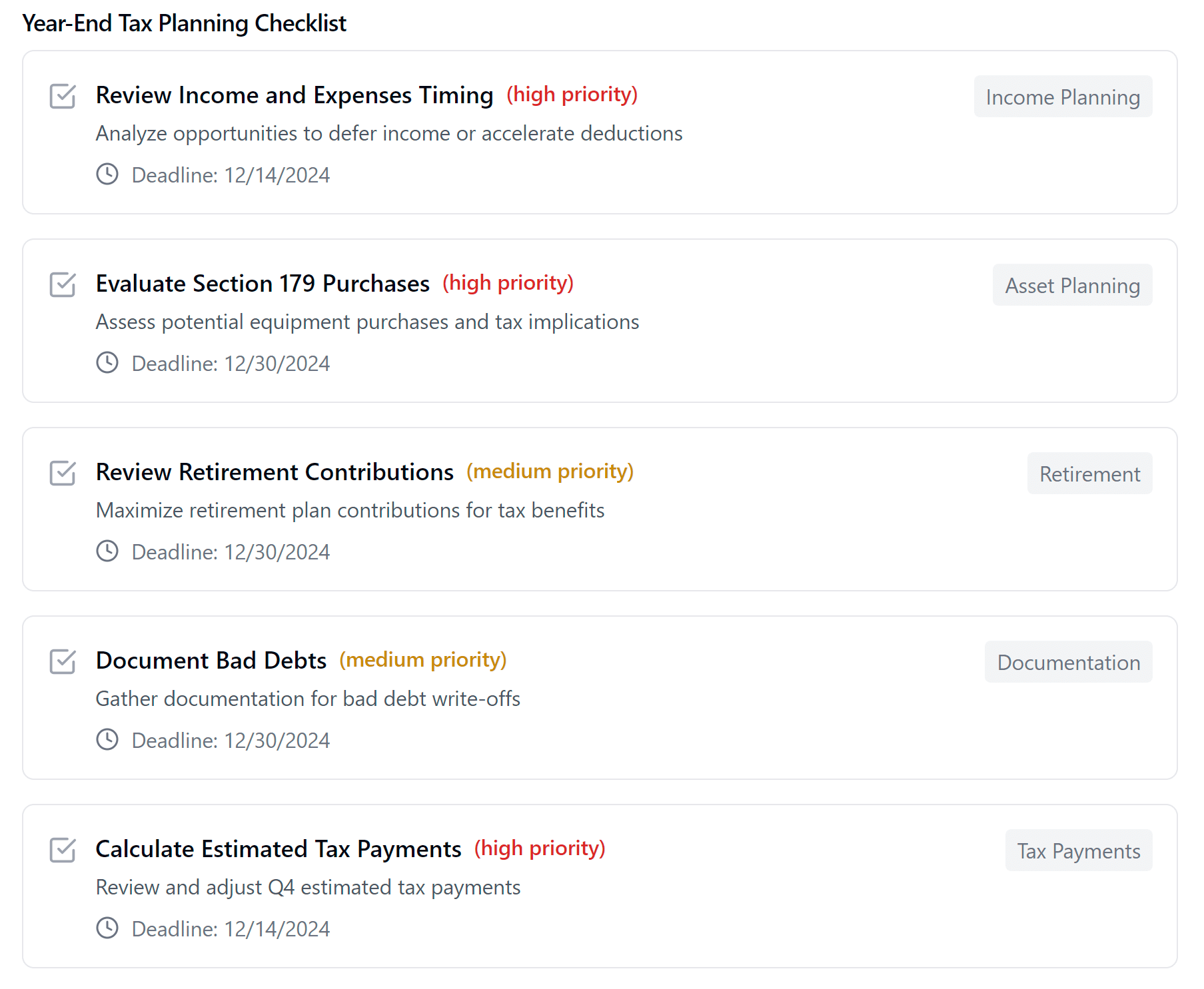Toggle the Review Retirement Contributions checkbox

[63, 473]
